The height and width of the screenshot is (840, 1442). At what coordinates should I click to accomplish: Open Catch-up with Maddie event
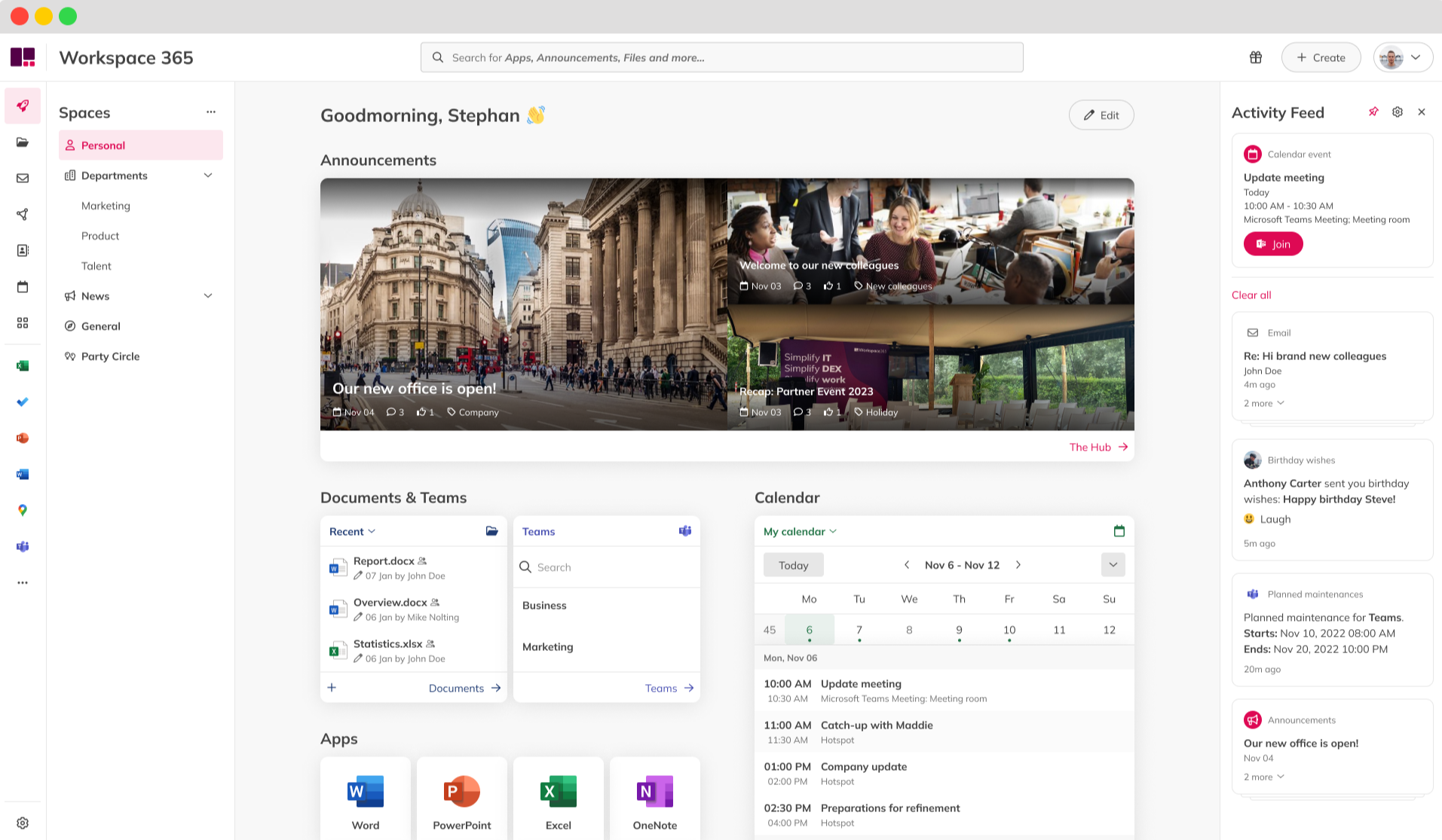click(x=944, y=732)
